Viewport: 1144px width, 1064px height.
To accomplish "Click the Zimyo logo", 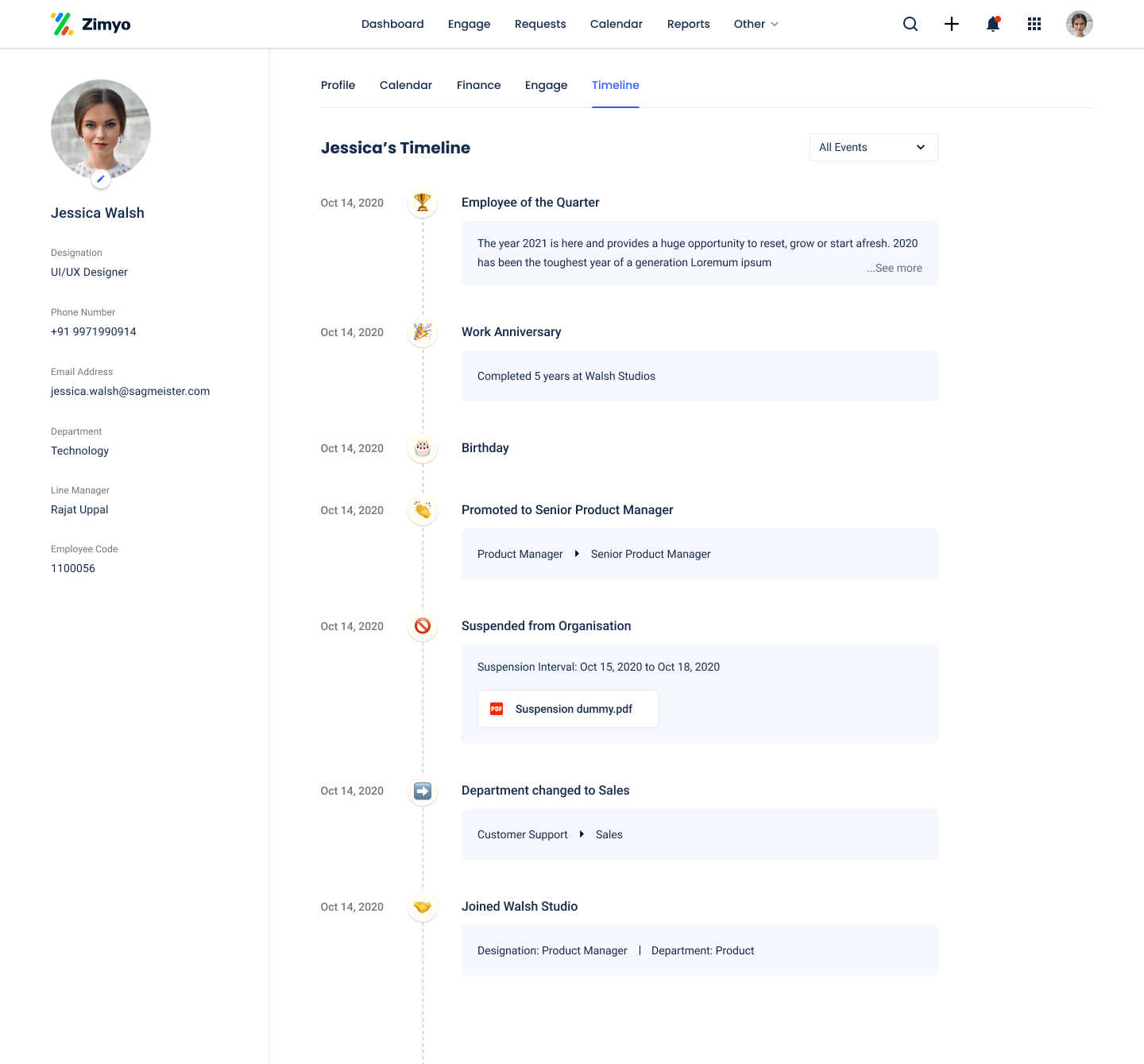I will coord(91,24).
